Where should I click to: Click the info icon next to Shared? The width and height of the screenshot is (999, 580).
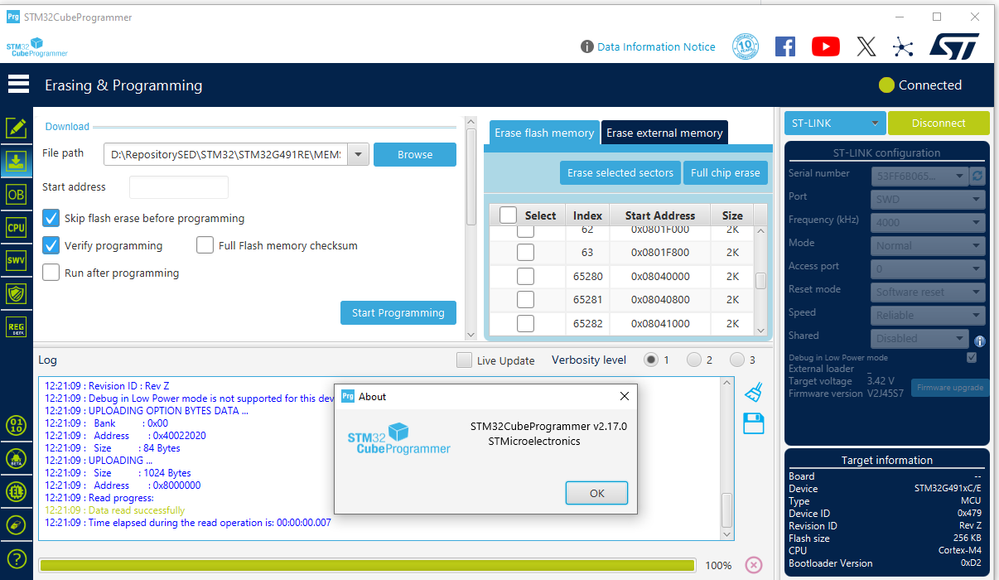[x=980, y=341]
